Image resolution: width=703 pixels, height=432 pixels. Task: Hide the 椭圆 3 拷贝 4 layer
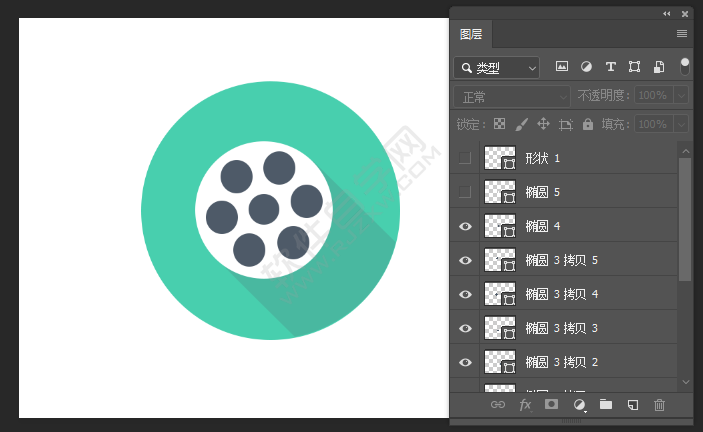pyautogui.click(x=465, y=294)
